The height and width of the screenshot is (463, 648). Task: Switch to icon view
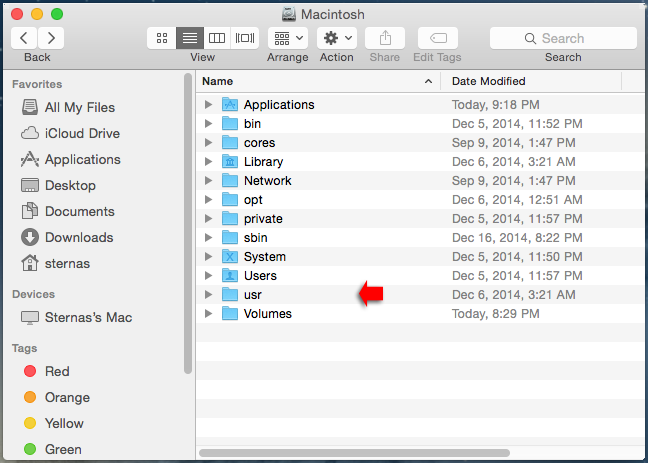[x=162, y=38]
